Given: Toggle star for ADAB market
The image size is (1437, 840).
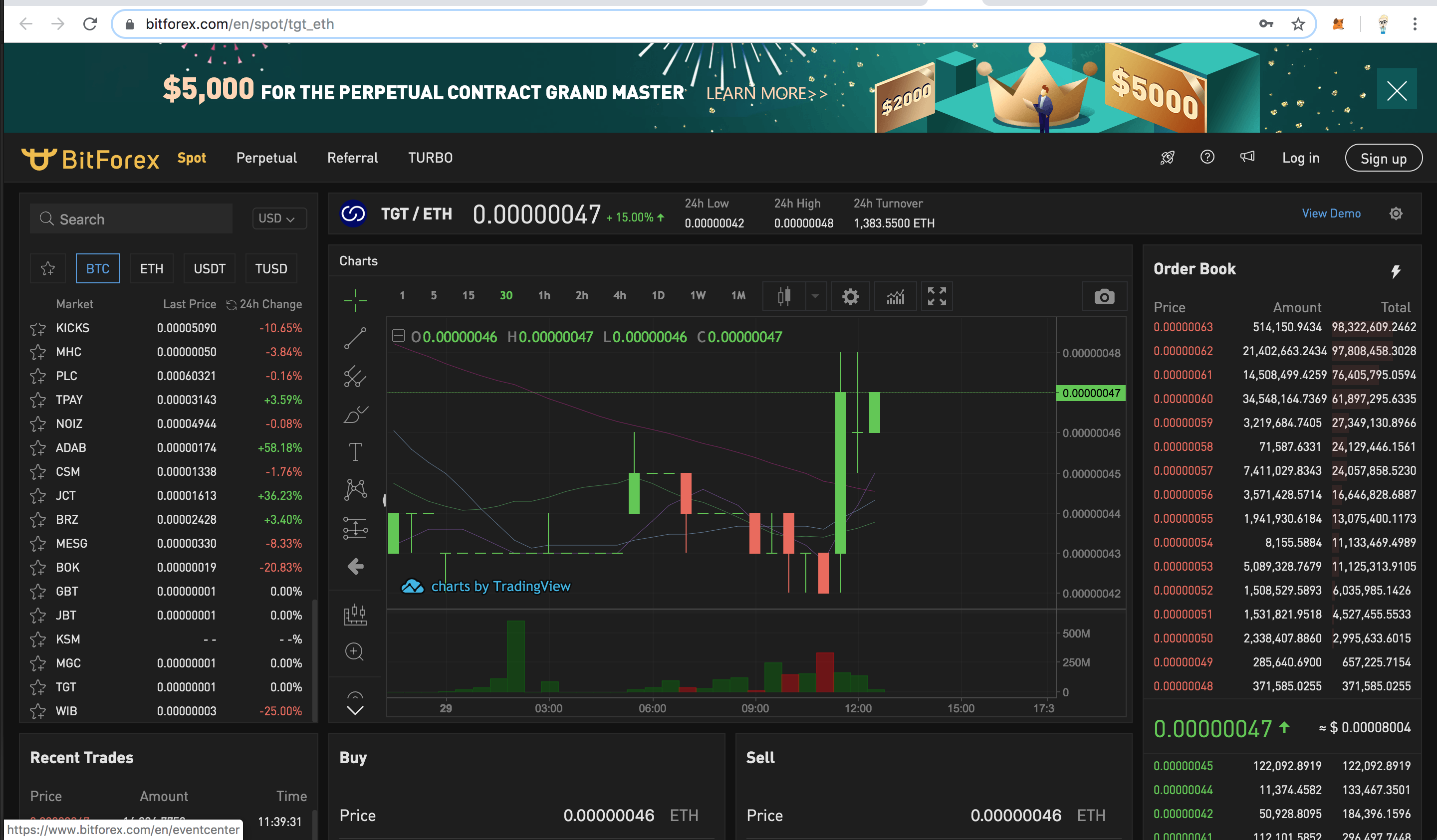Looking at the screenshot, I should tap(38, 448).
